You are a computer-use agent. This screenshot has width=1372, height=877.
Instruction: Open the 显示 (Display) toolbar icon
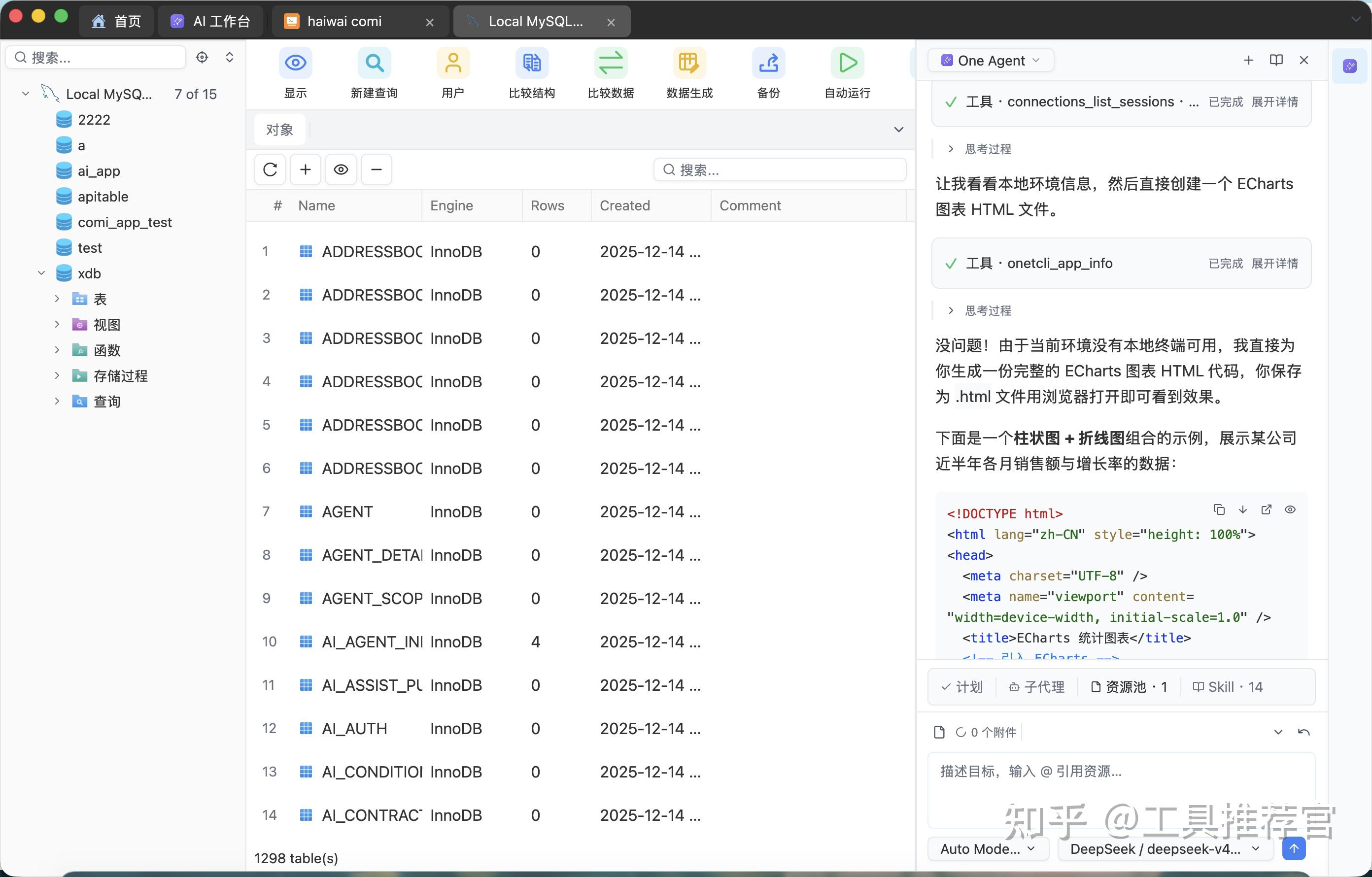pos(295,63)
